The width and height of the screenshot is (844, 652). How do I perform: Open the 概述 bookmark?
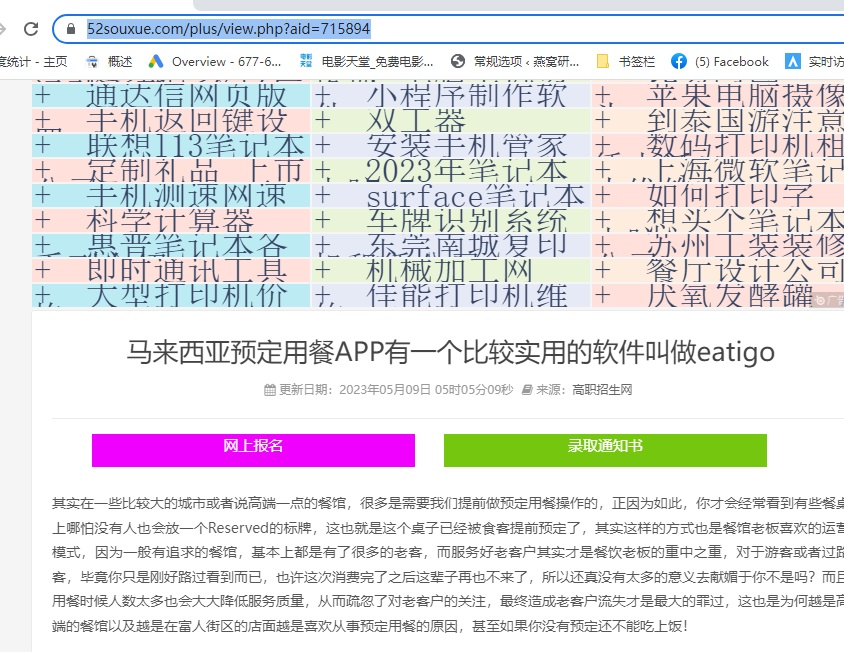109,62
